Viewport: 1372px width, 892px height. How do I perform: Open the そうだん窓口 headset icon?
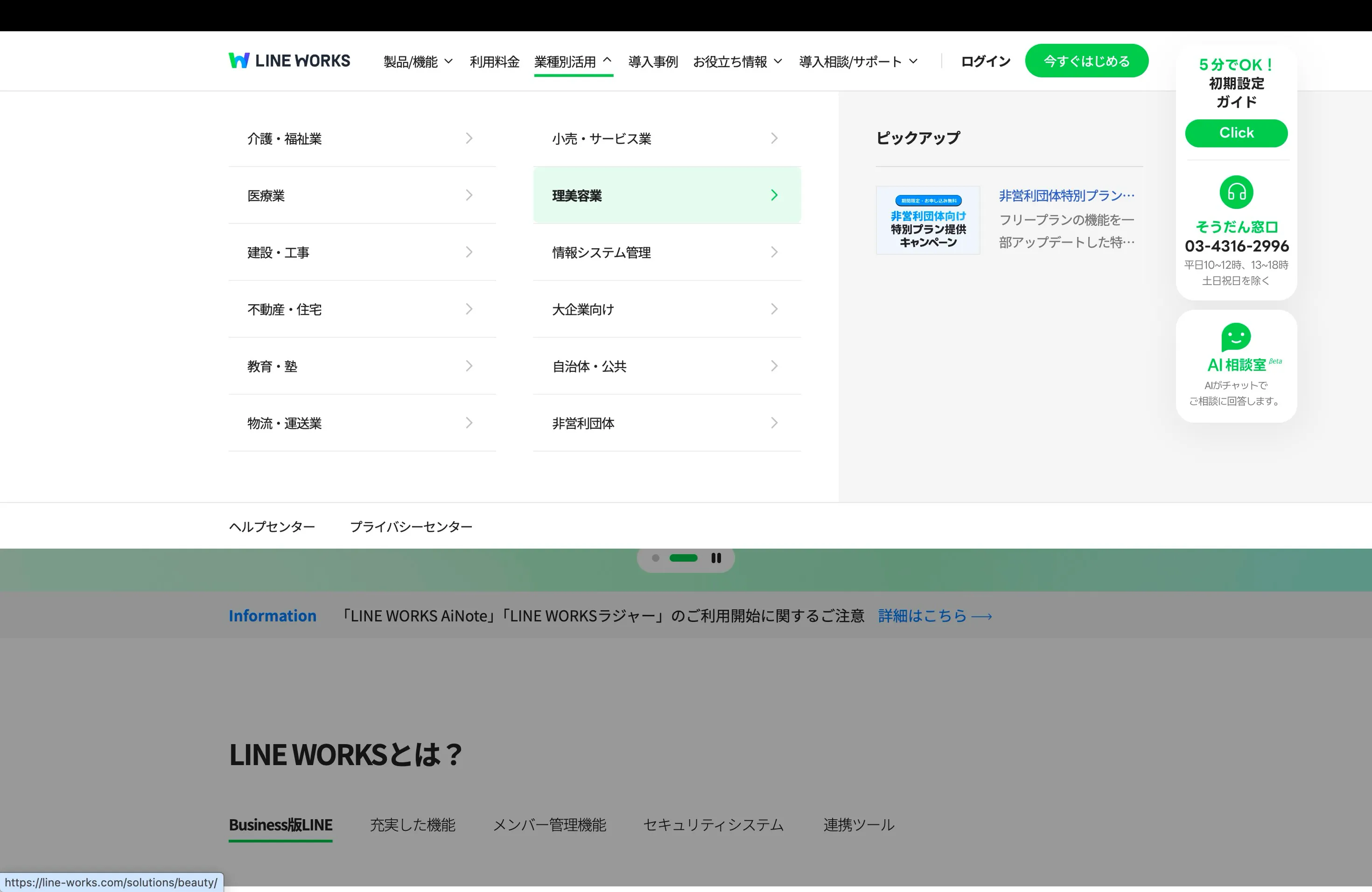coord(1236,192)
